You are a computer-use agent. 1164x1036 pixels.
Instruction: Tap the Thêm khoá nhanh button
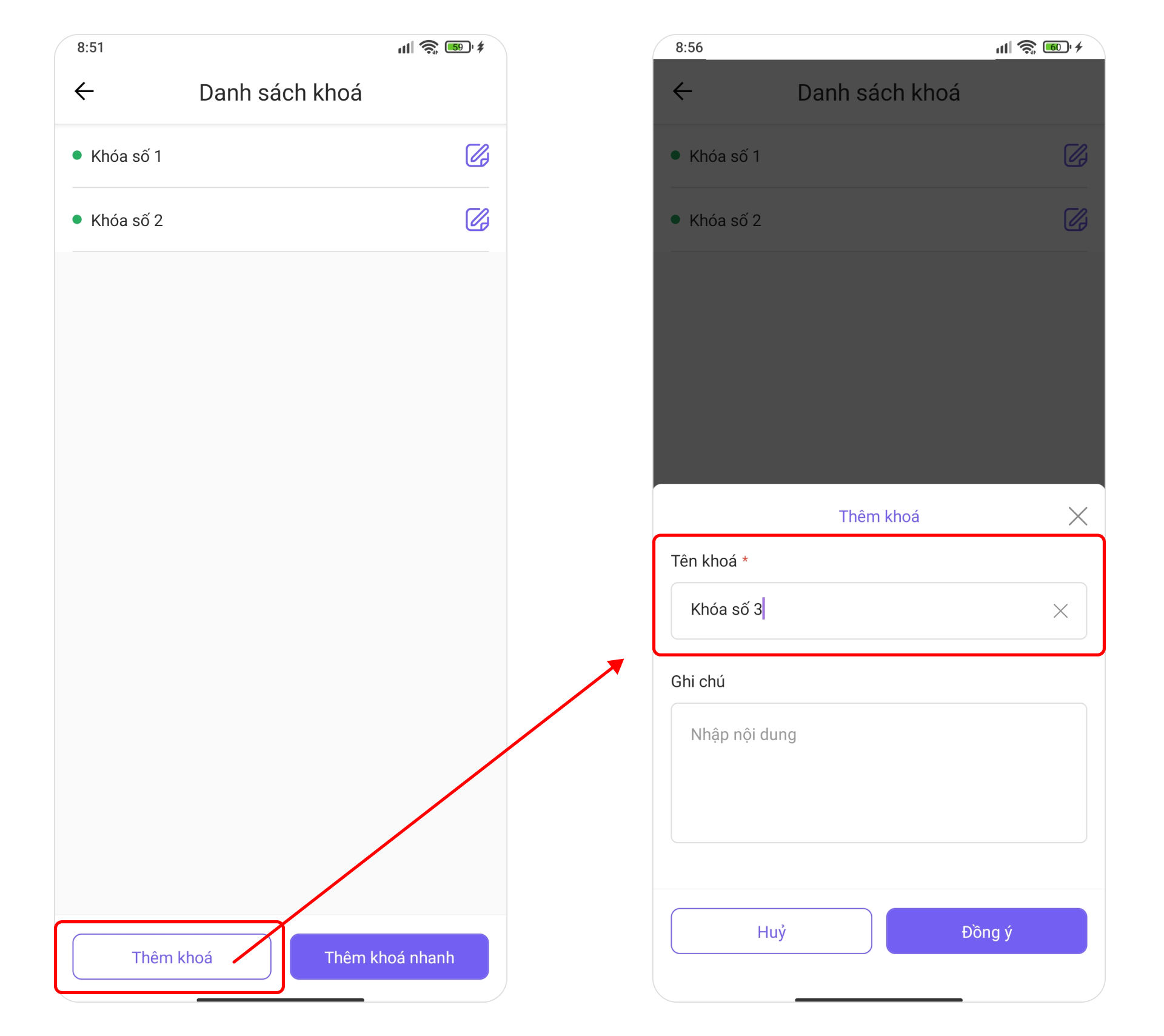389,957
